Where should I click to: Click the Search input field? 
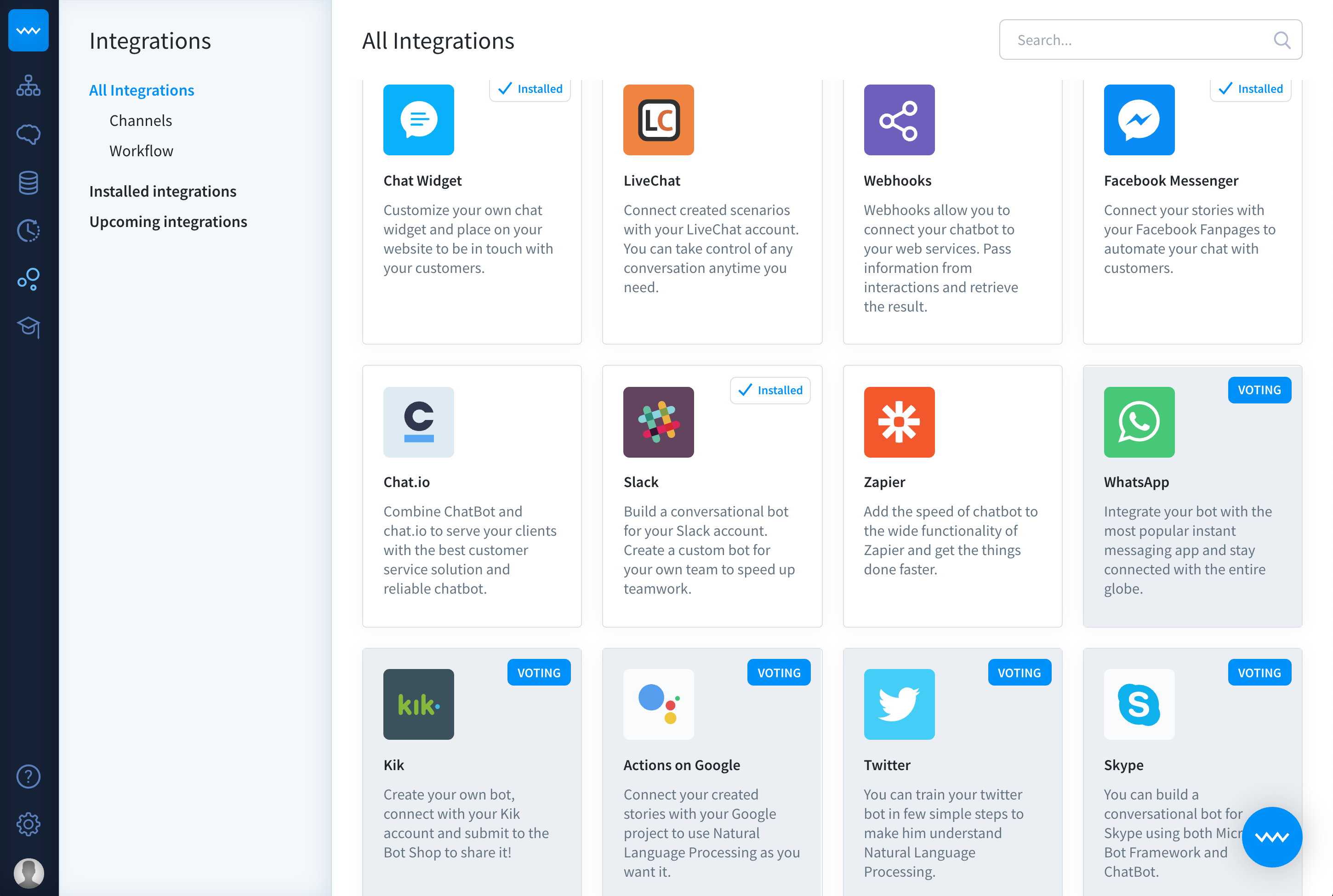click(x=1150, y=40)
